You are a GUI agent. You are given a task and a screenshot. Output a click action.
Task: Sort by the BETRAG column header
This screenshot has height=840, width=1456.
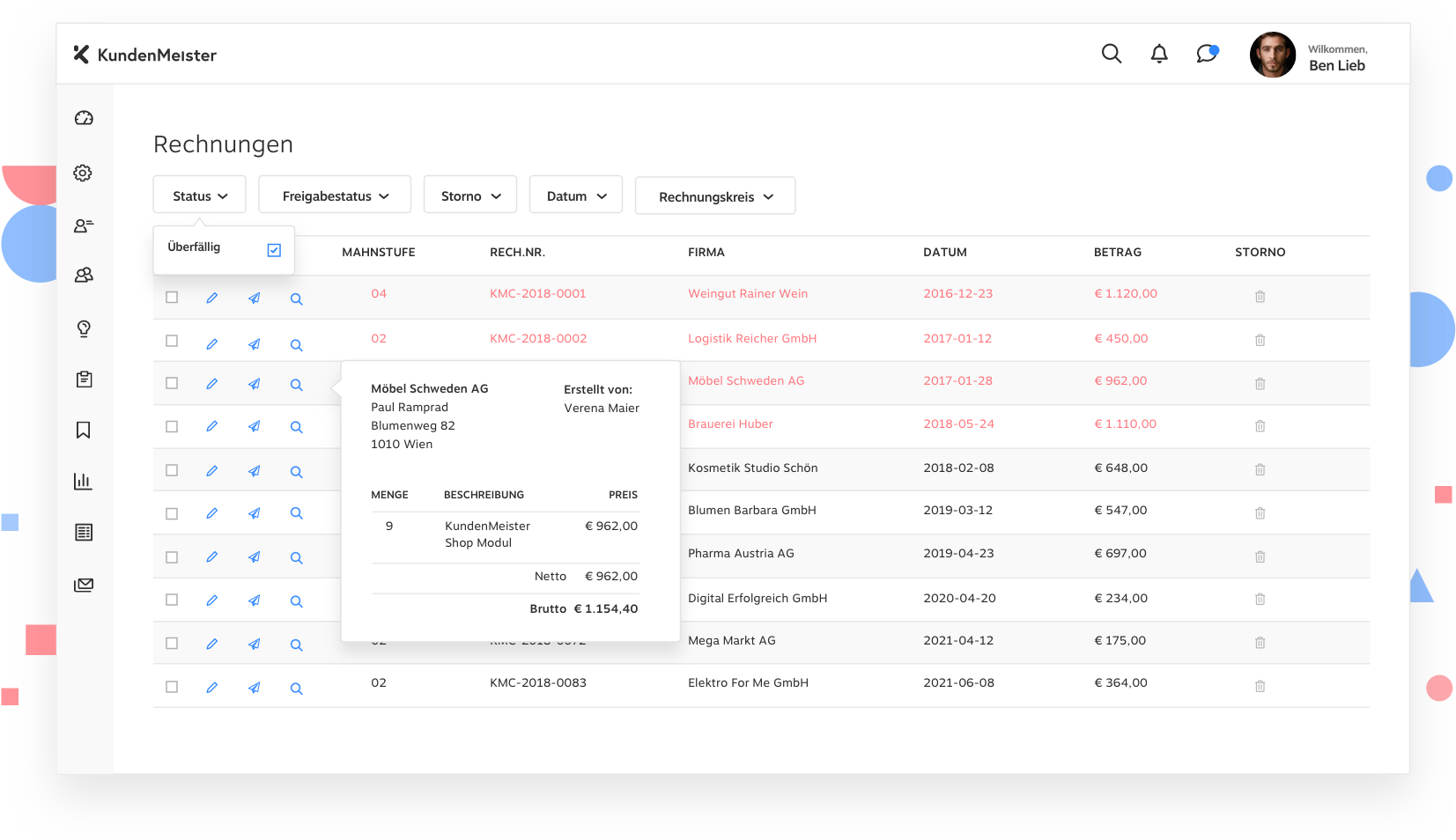[1117, 253]
